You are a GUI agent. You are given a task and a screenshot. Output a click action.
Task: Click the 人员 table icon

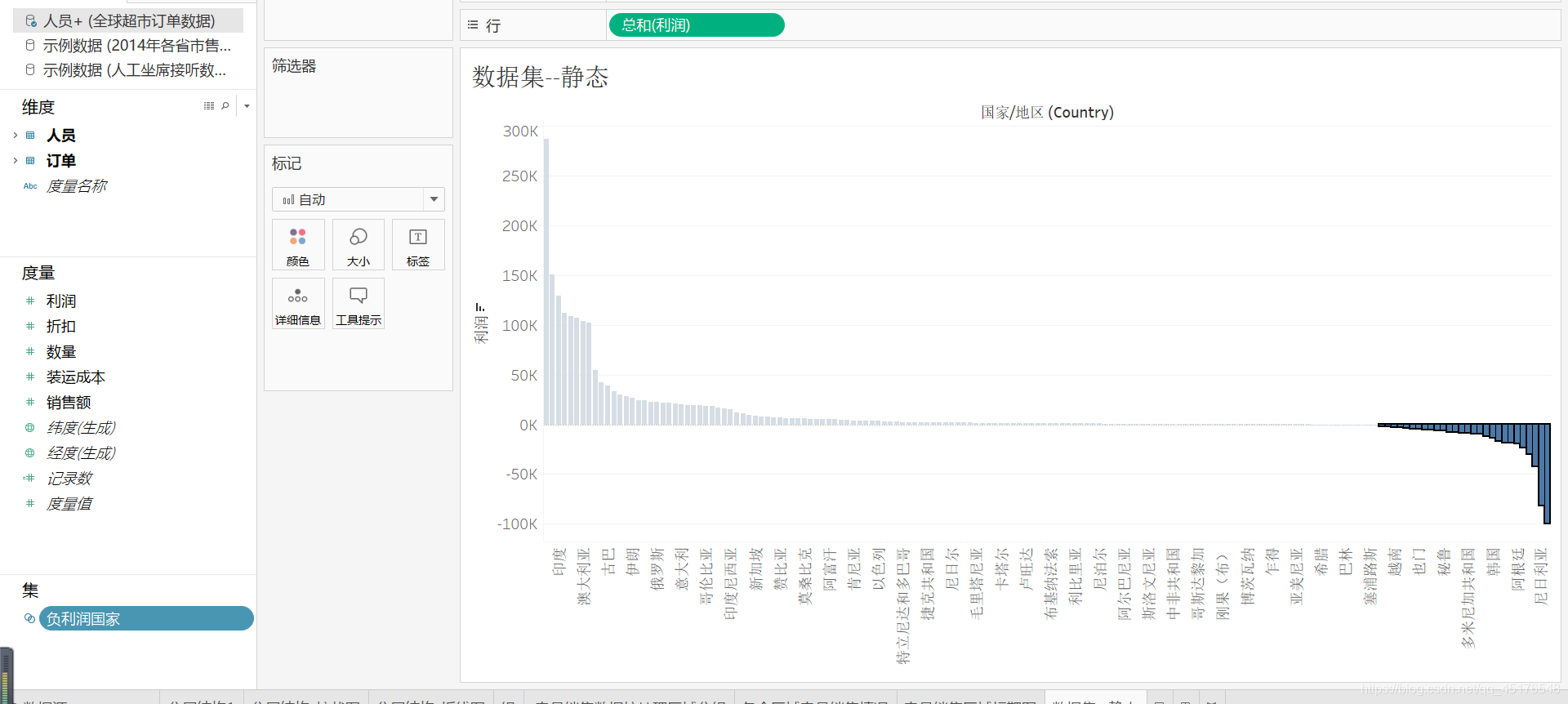(x=30, y=136)
